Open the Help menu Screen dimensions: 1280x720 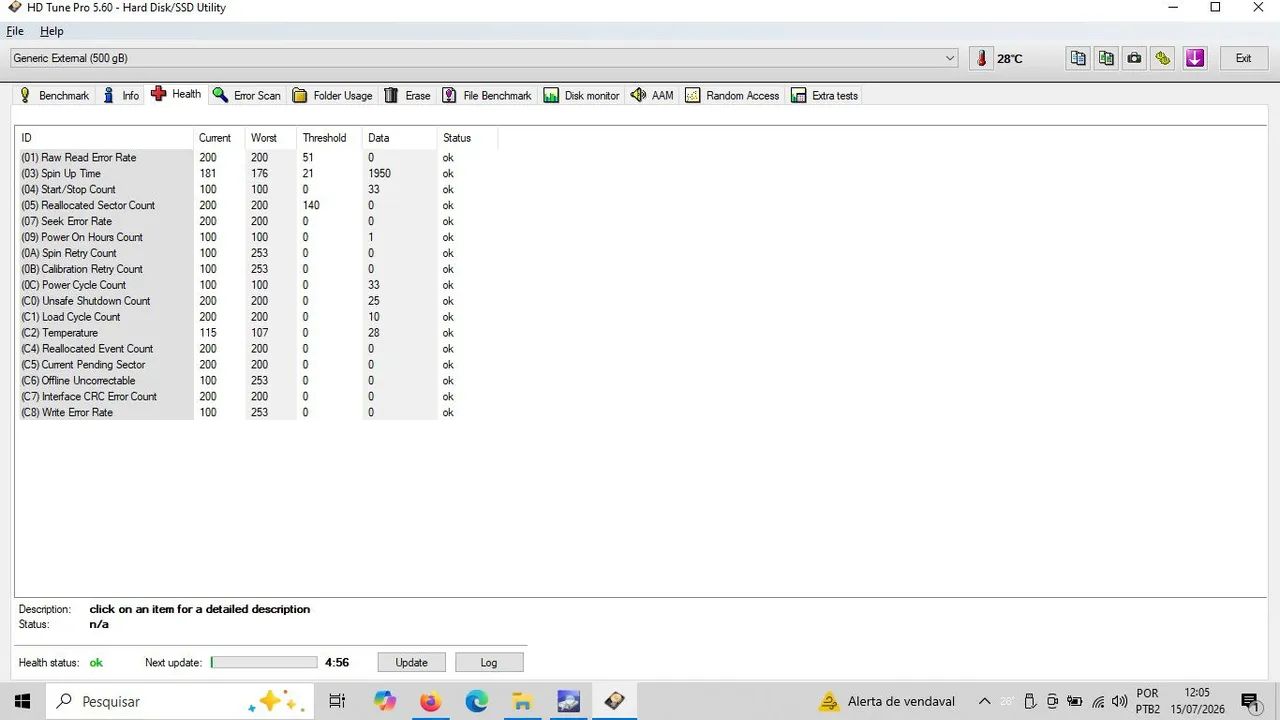click(51, 31)
